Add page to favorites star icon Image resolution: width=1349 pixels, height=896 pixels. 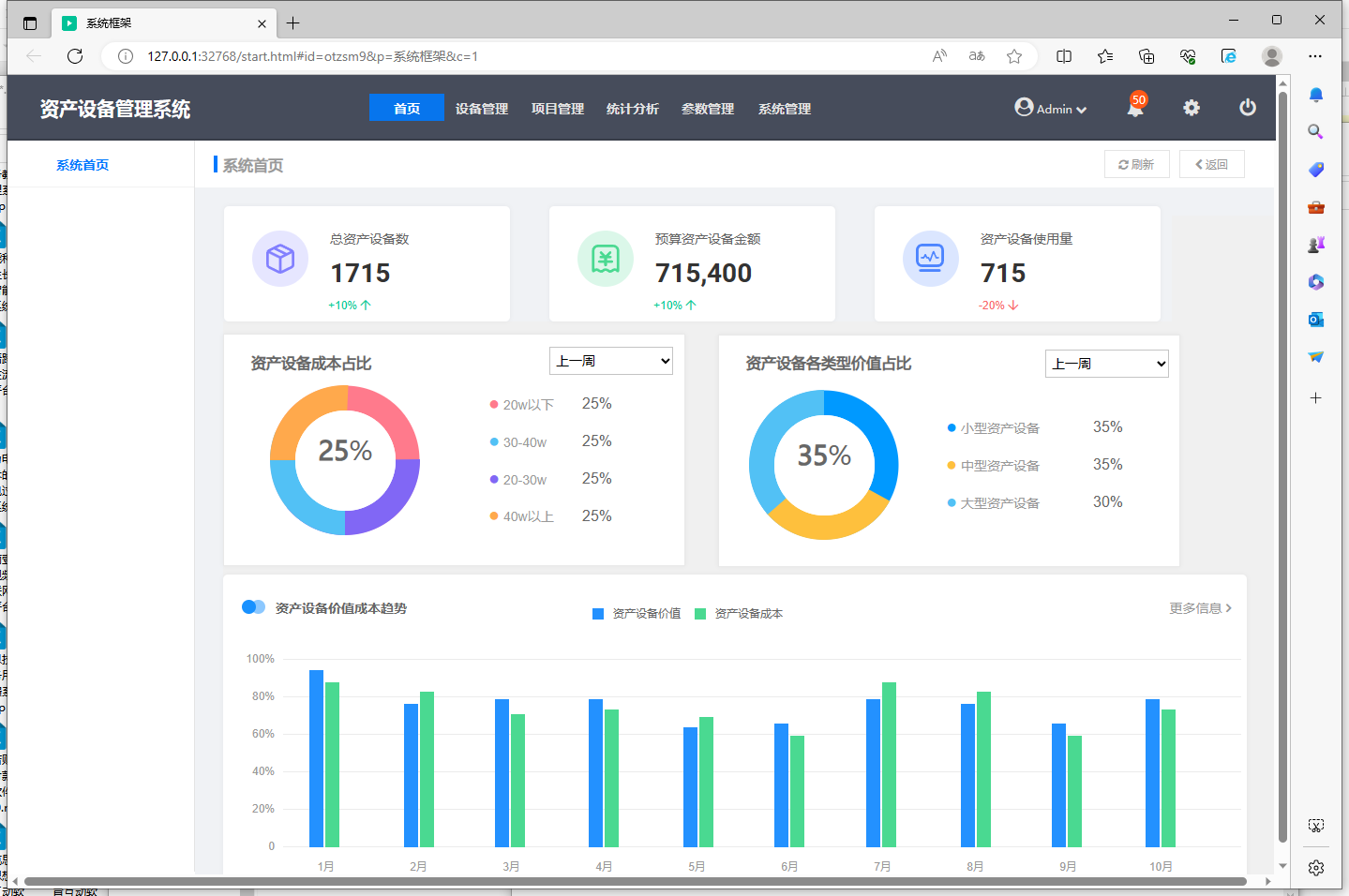tap(1014, 56)
